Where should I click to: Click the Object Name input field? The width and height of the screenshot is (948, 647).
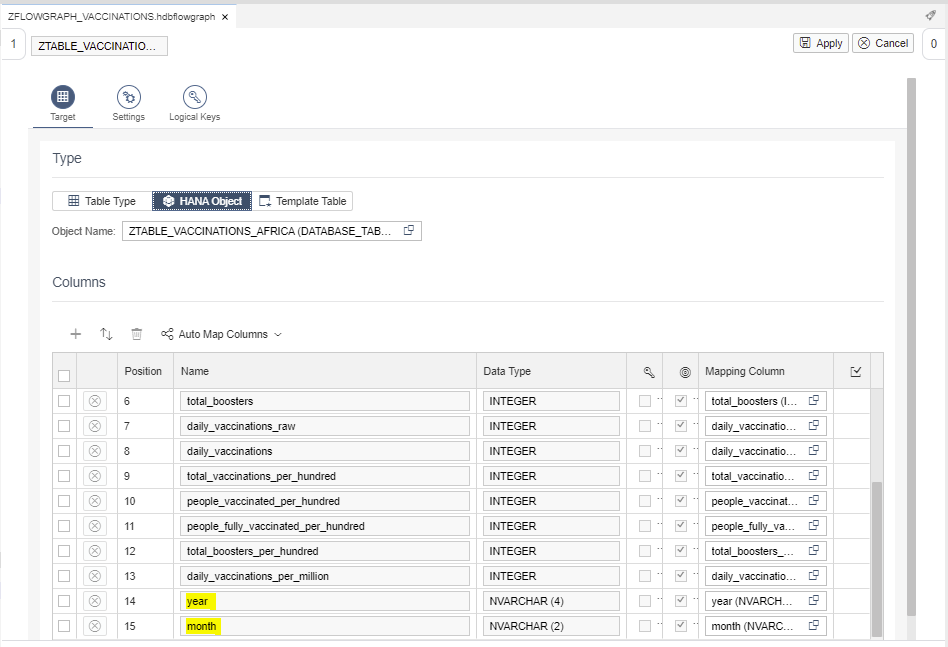pyautogui.click(x=271, y=231)
